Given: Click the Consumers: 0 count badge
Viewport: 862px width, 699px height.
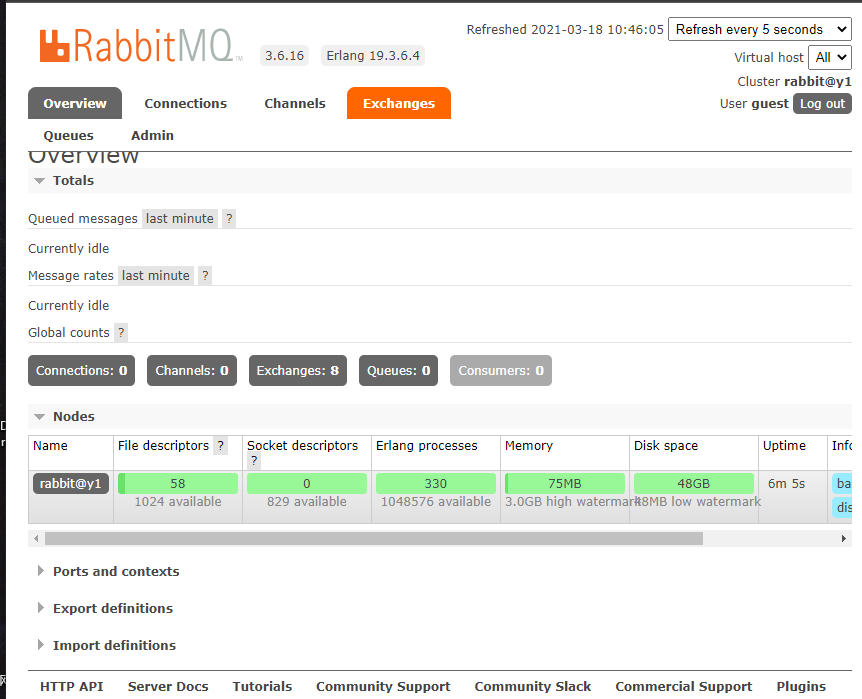Looking at the screenshot, I should [501, 371].
